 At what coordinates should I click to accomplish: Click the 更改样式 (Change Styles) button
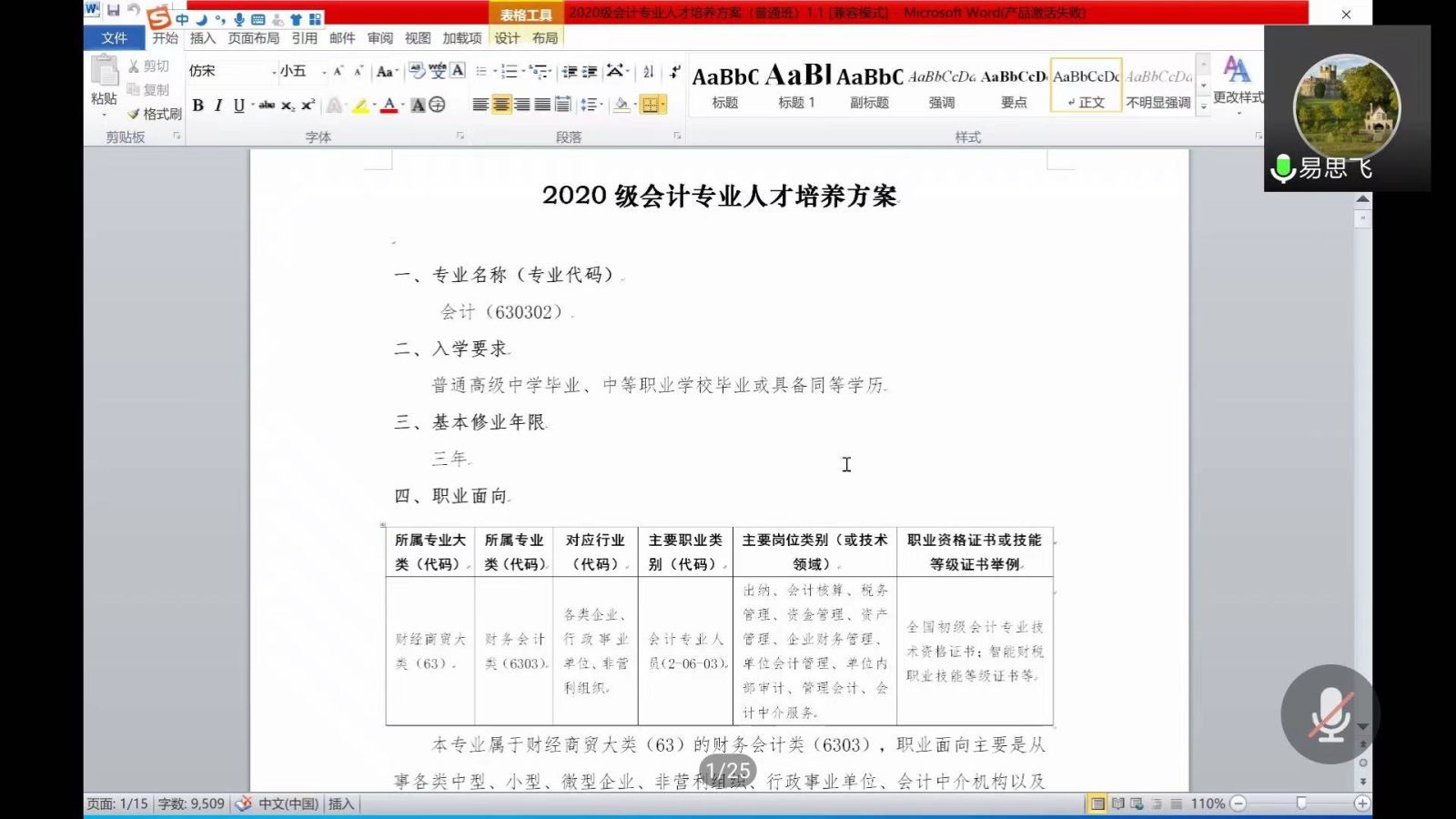coord(1237,82)
